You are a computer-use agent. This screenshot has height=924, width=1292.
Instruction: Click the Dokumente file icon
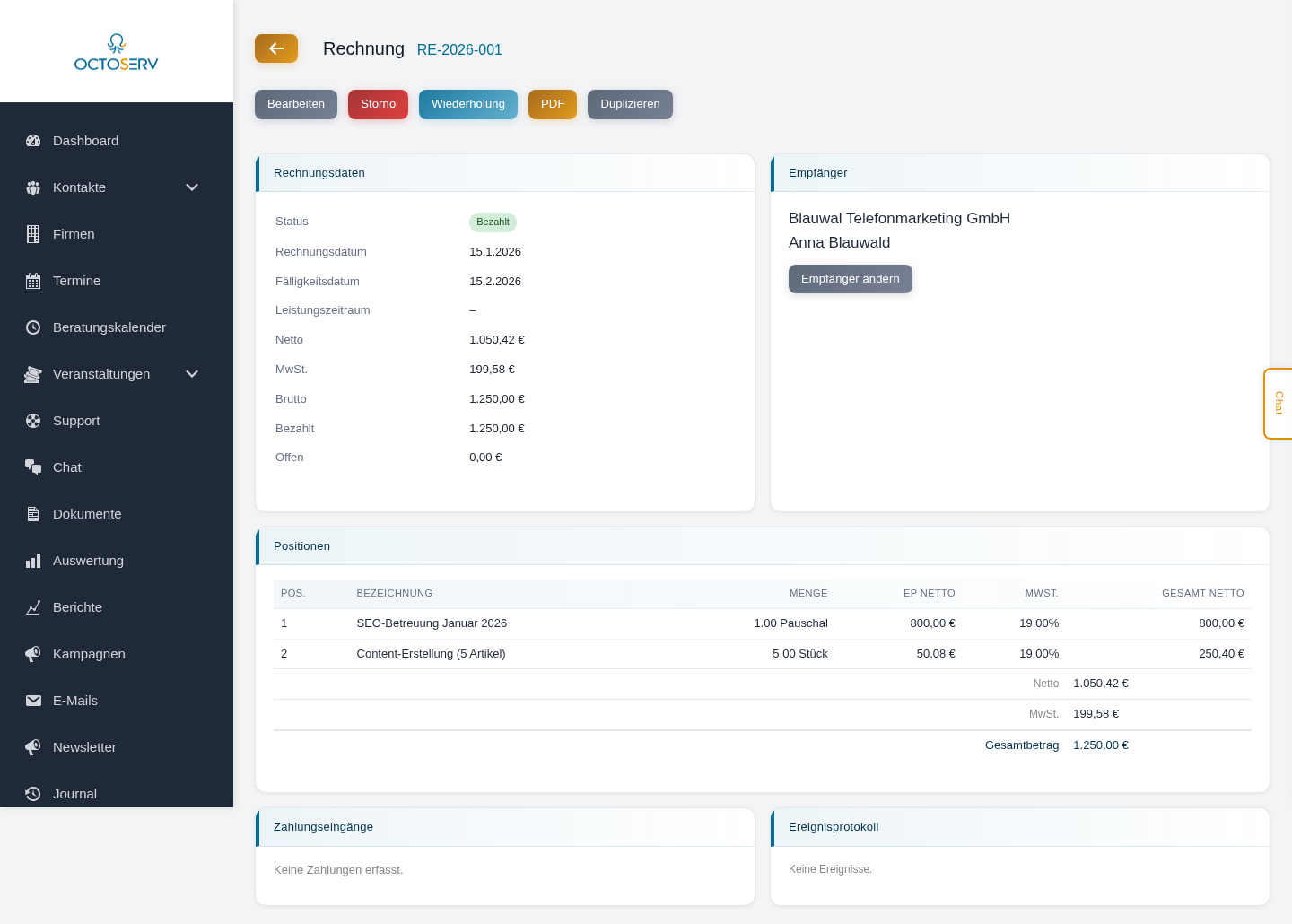pos(33,514)
